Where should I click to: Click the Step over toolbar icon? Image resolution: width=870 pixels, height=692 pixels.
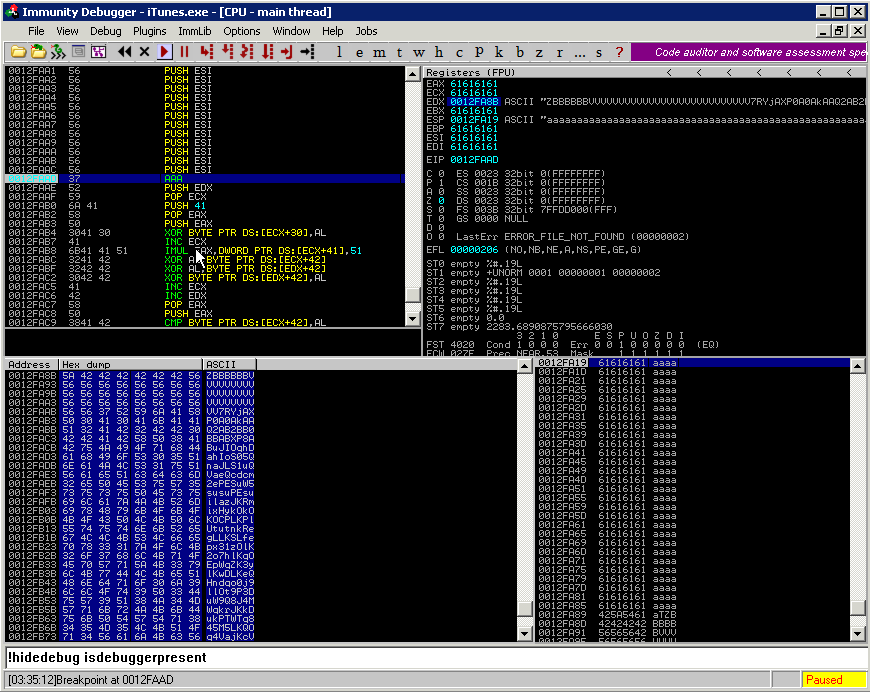click(x=227, y=52)
